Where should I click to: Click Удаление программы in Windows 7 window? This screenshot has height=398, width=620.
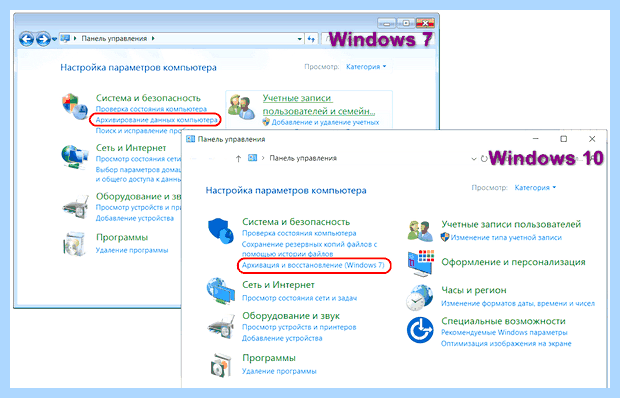coord(132,250)
